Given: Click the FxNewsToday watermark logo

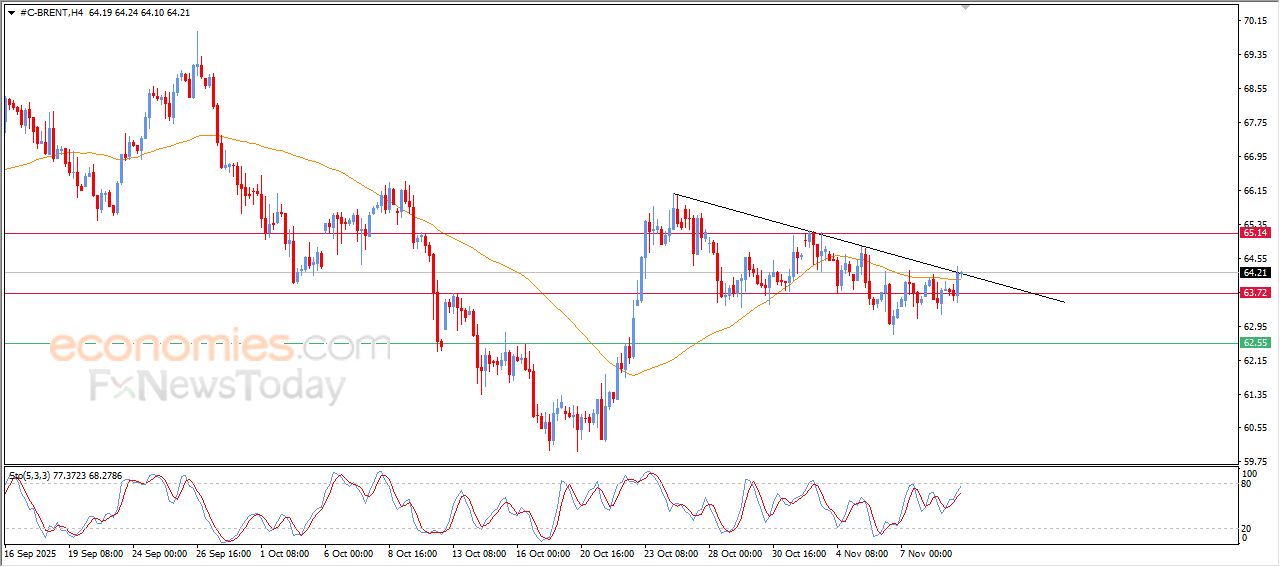Looking at the screenshot, I should (218, 385).
